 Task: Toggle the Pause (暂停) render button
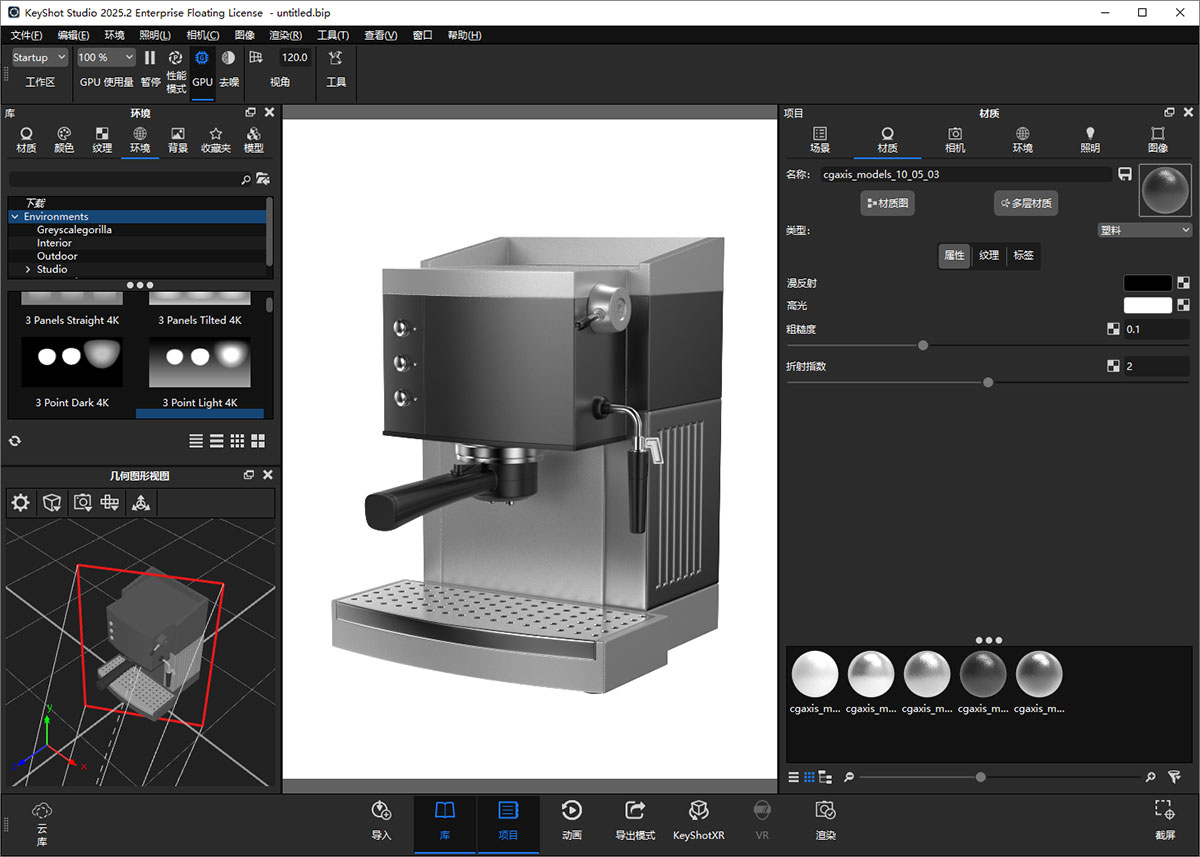tap(150, 67)
